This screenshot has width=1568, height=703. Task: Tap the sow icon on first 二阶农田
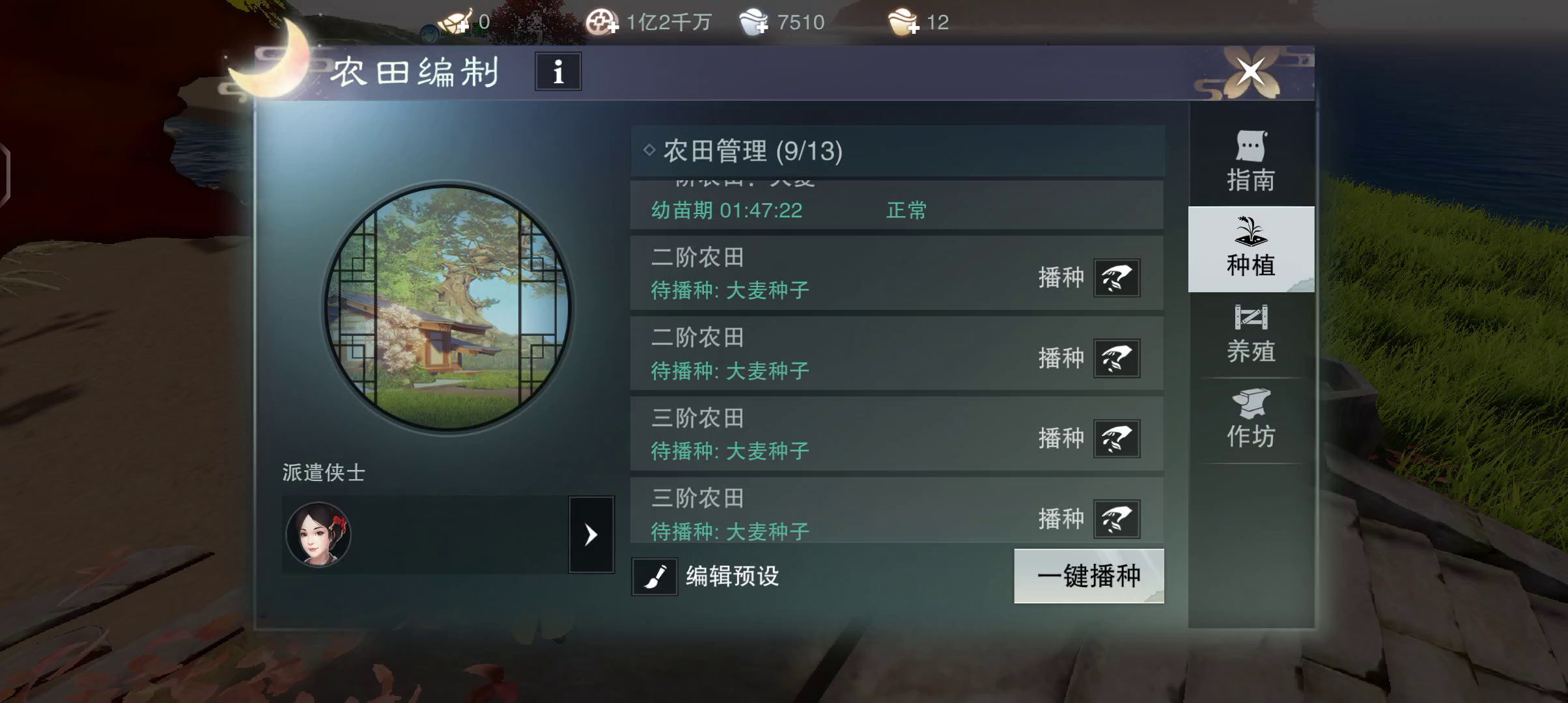[x=1117, y=278]
